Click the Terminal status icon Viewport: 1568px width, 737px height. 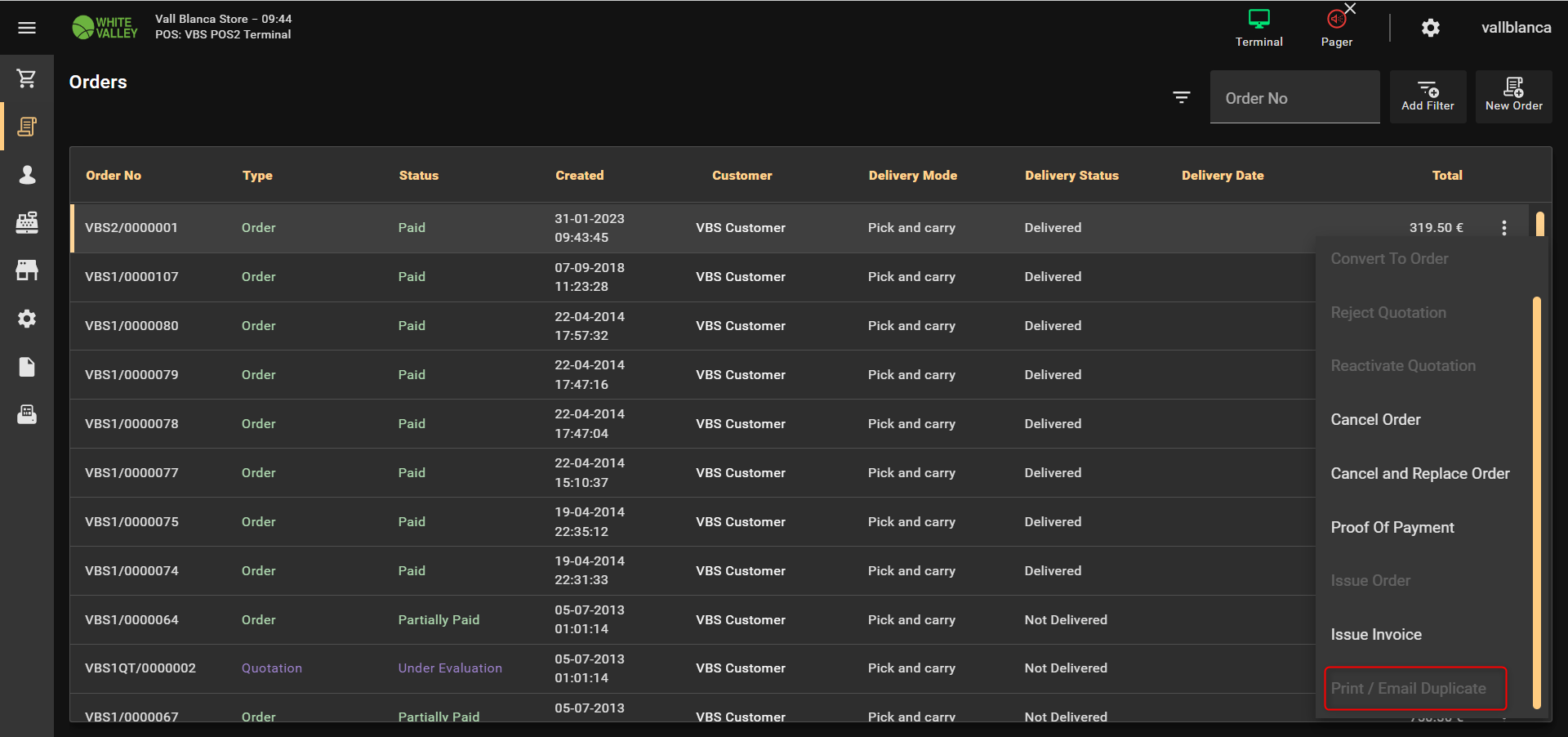(x=1258, y=28)
